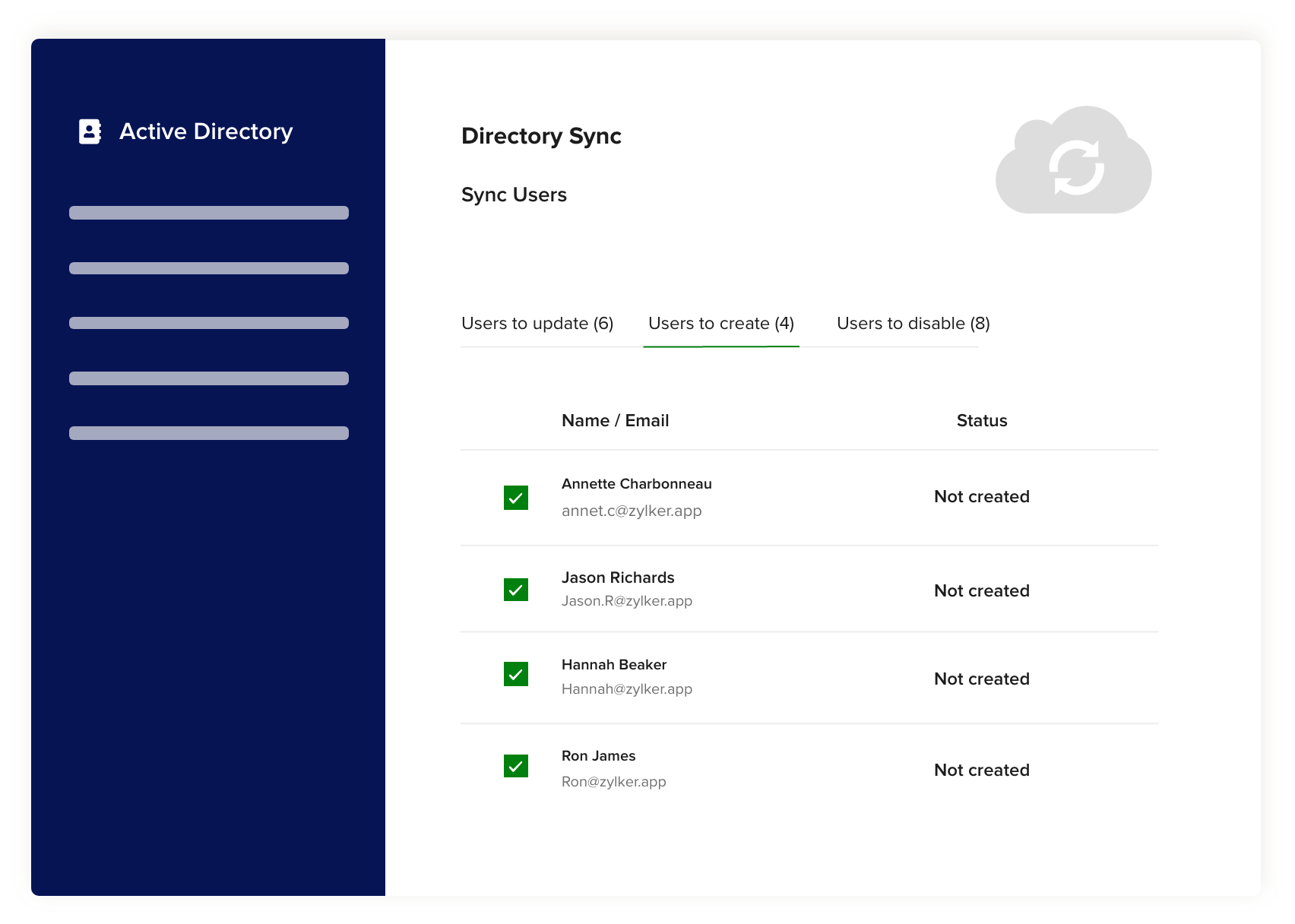Switch to the Users to disable tab

(x=913, y=323)
